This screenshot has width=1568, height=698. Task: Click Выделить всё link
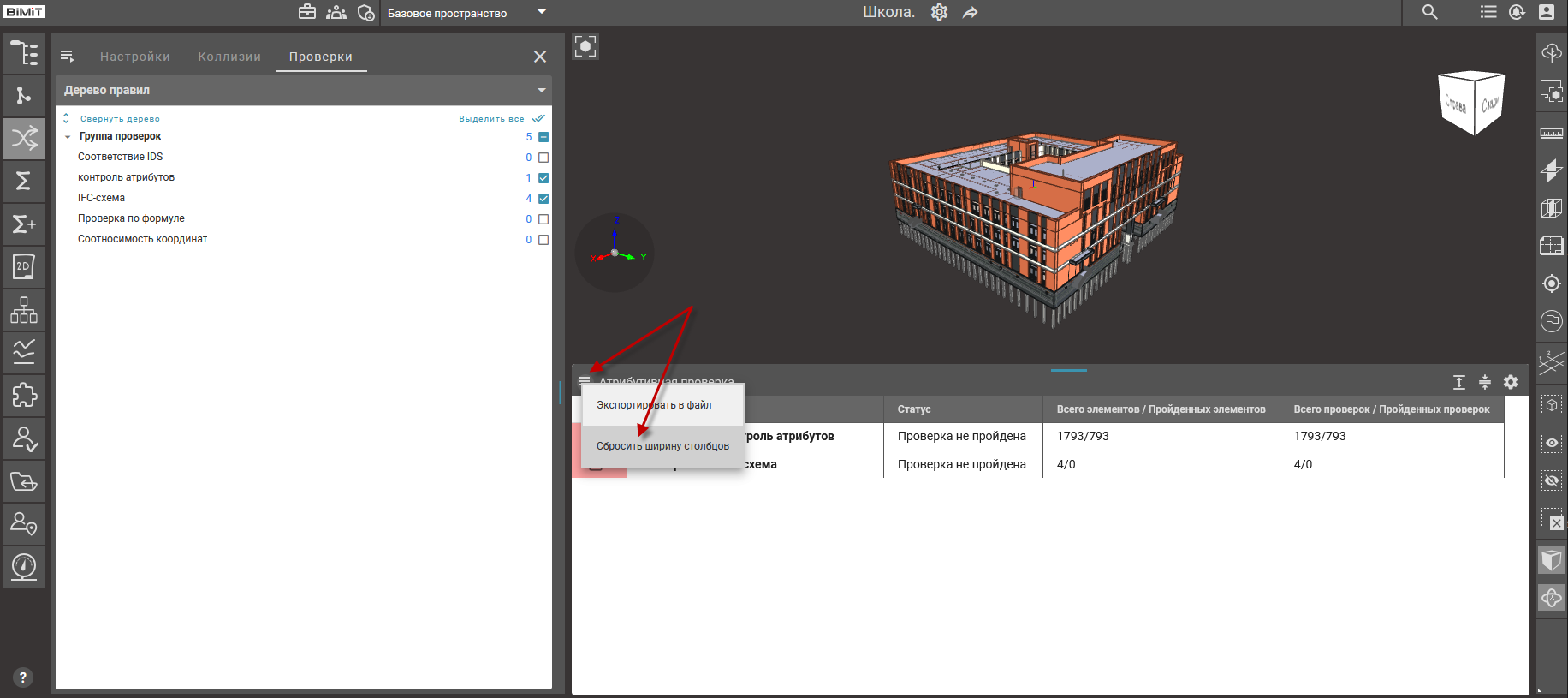click(492, 119)
